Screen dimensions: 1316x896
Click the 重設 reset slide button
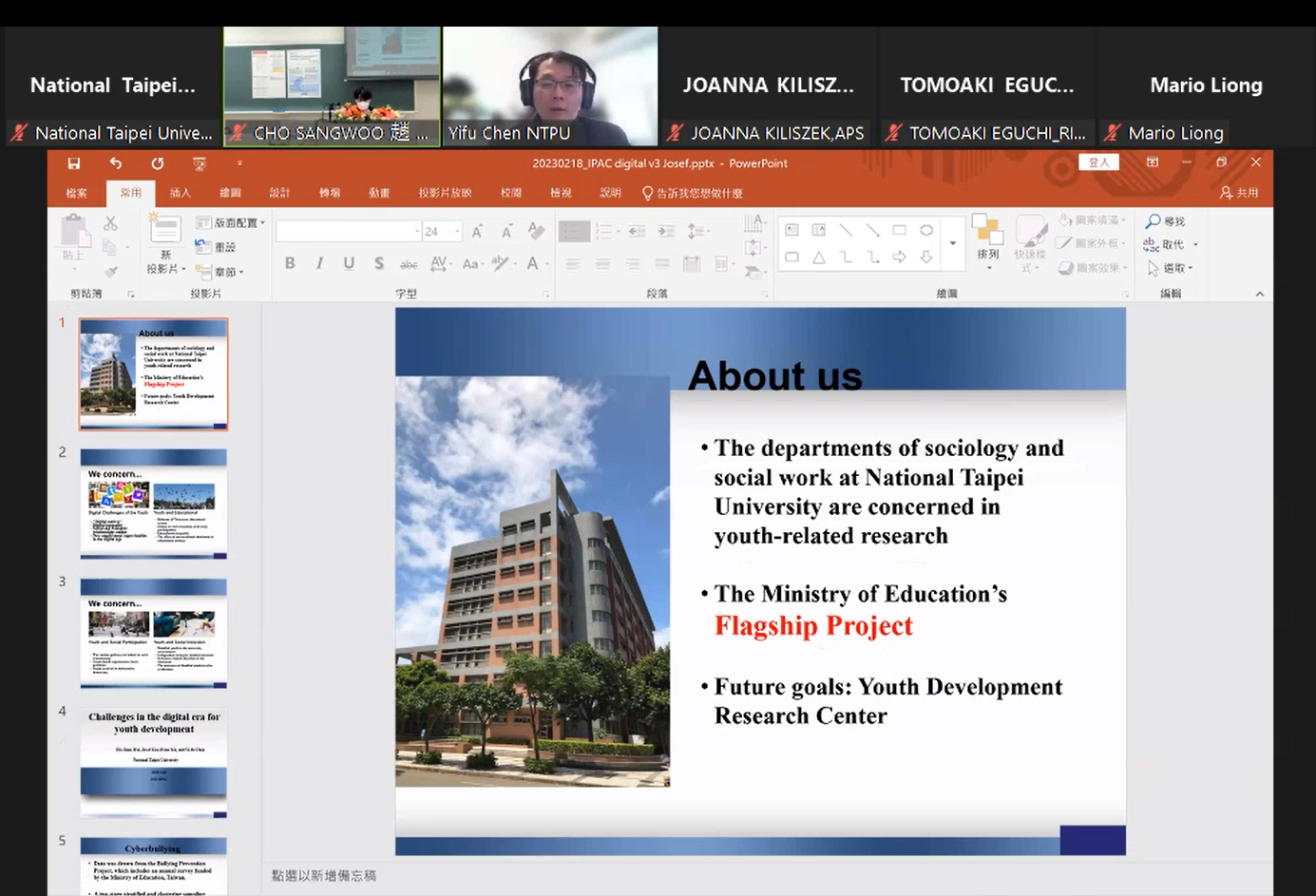tap(216, 247)
